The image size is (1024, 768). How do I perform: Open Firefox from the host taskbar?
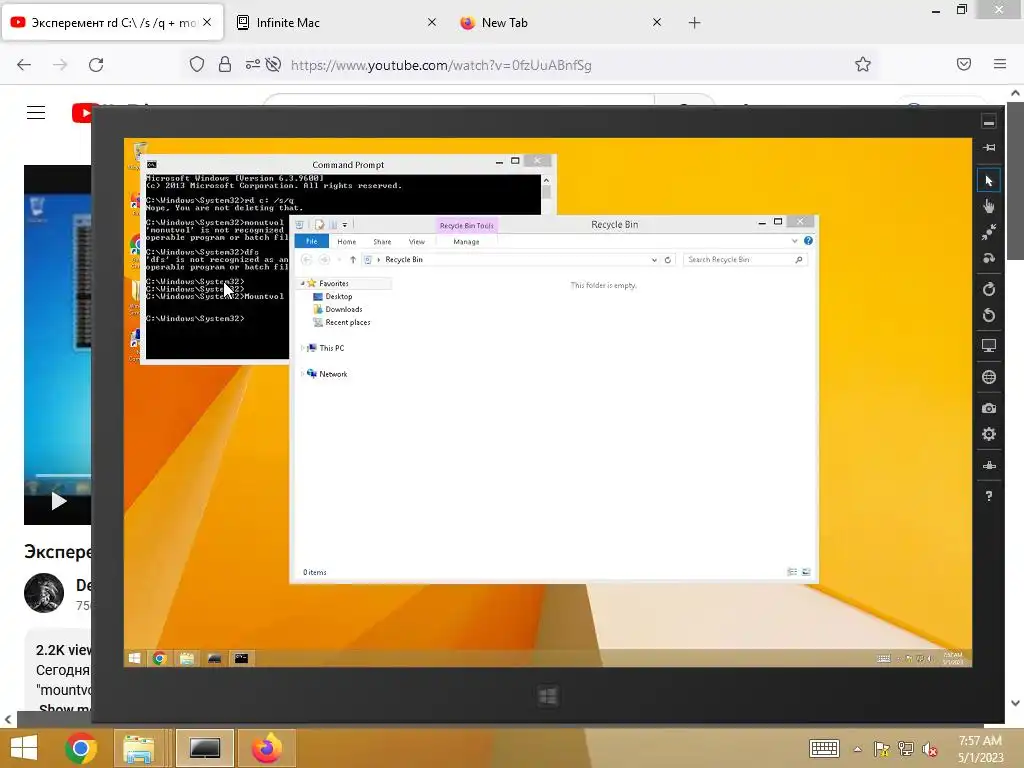coord(266,748)
